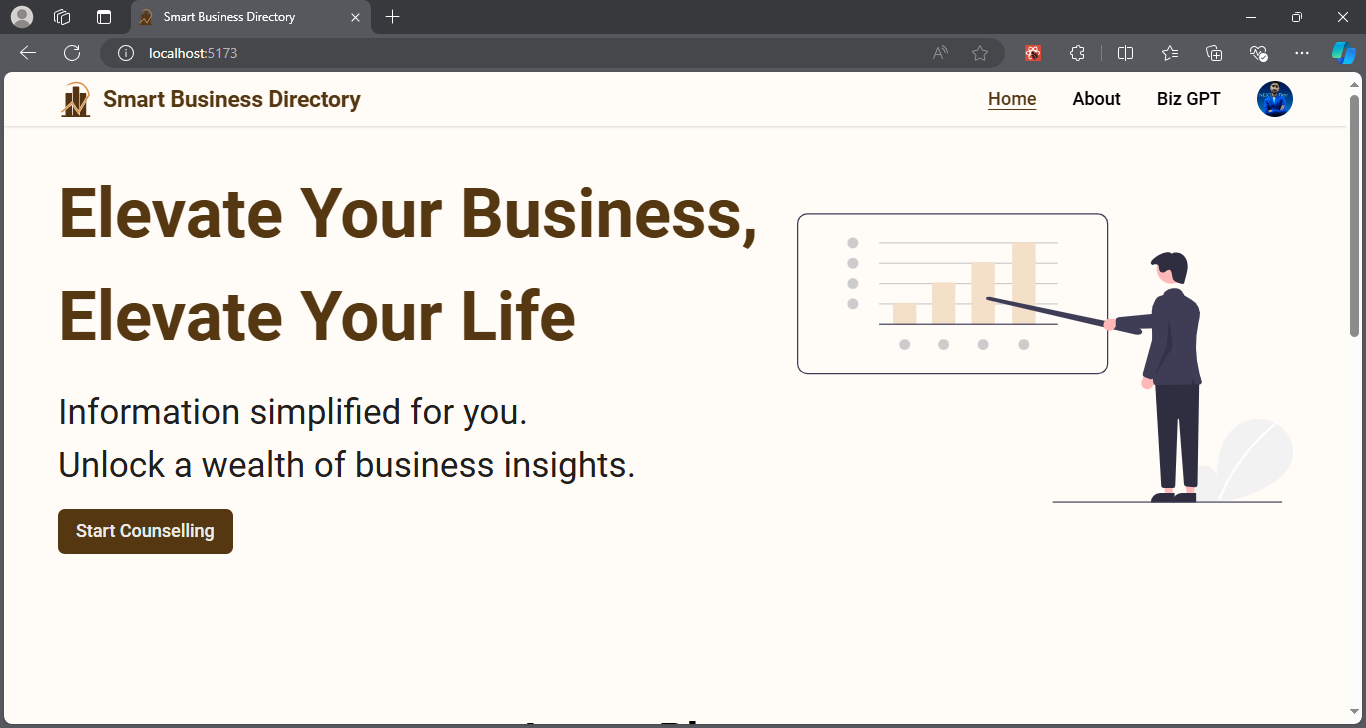Image resolution: width=1366 pixels, height=728 pixels.
Task: Open the About nav link
Action: tap(1096, 99)
